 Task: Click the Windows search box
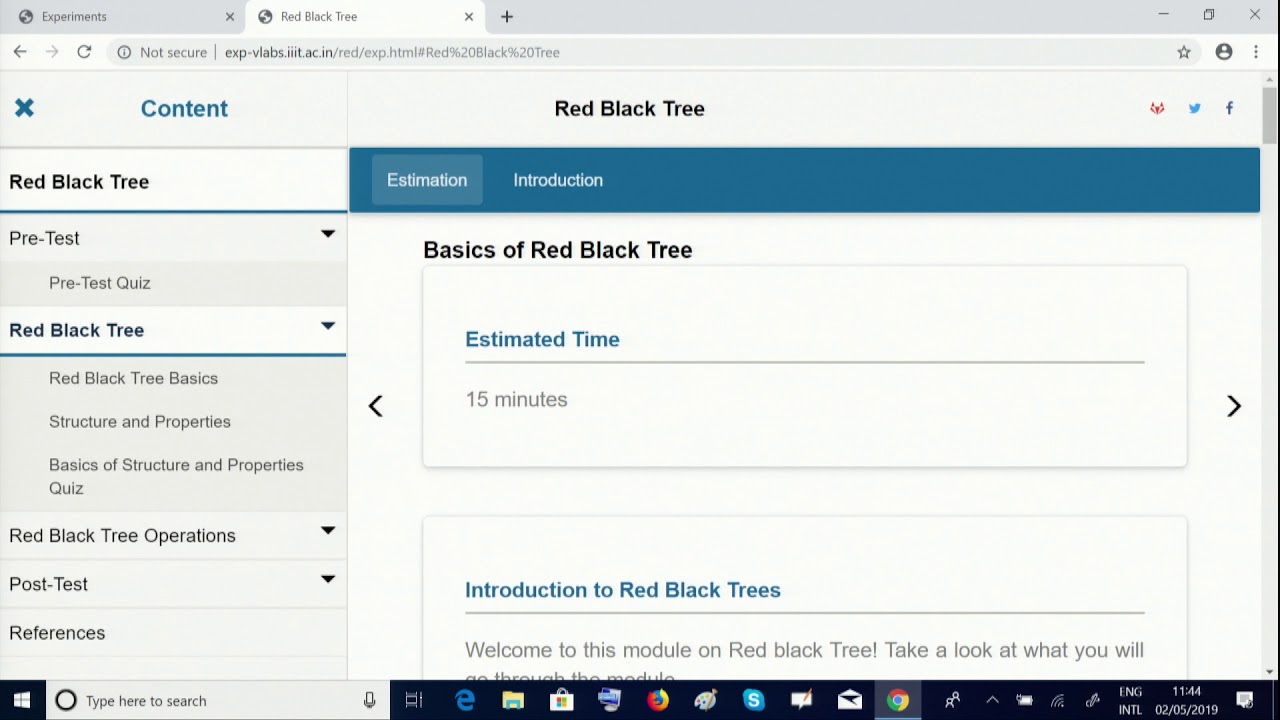tap(216, 700)
